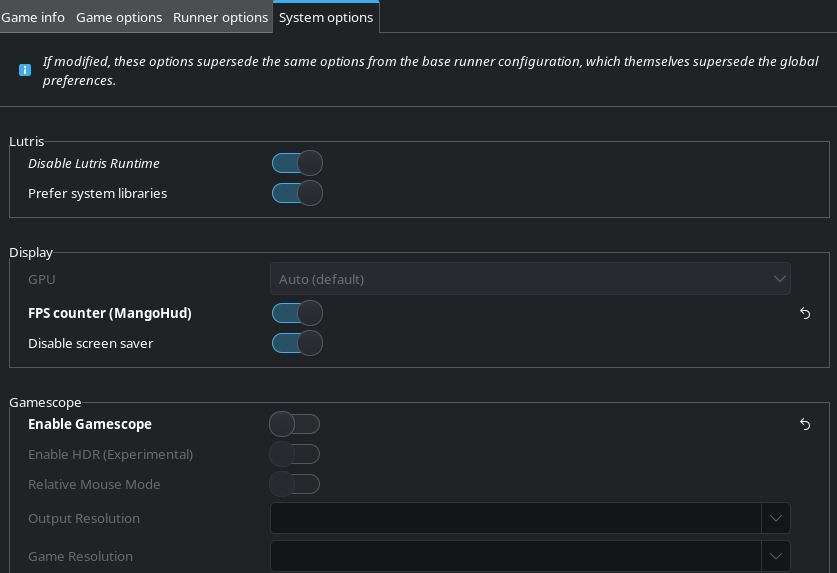Toggle Prefer system libraries switch
Screen dimensions: 837x573
297,193
